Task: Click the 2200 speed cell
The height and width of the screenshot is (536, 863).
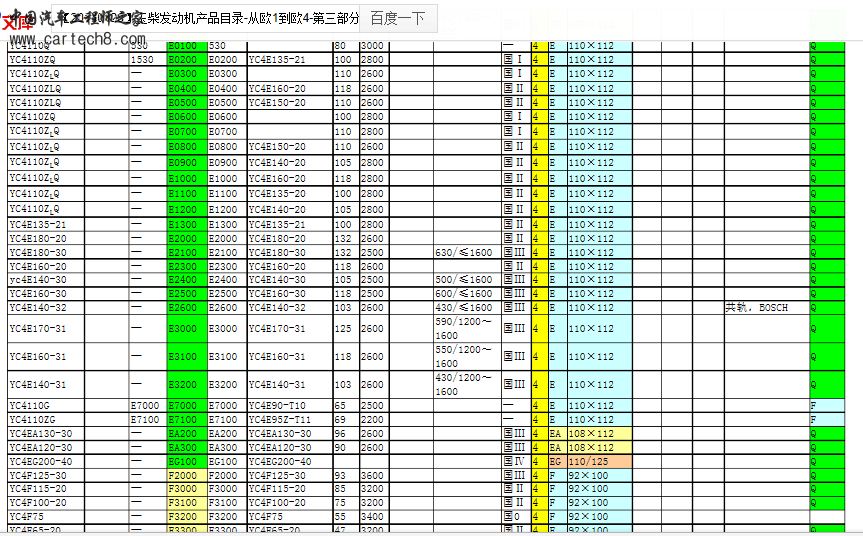Action: [374, 419]
